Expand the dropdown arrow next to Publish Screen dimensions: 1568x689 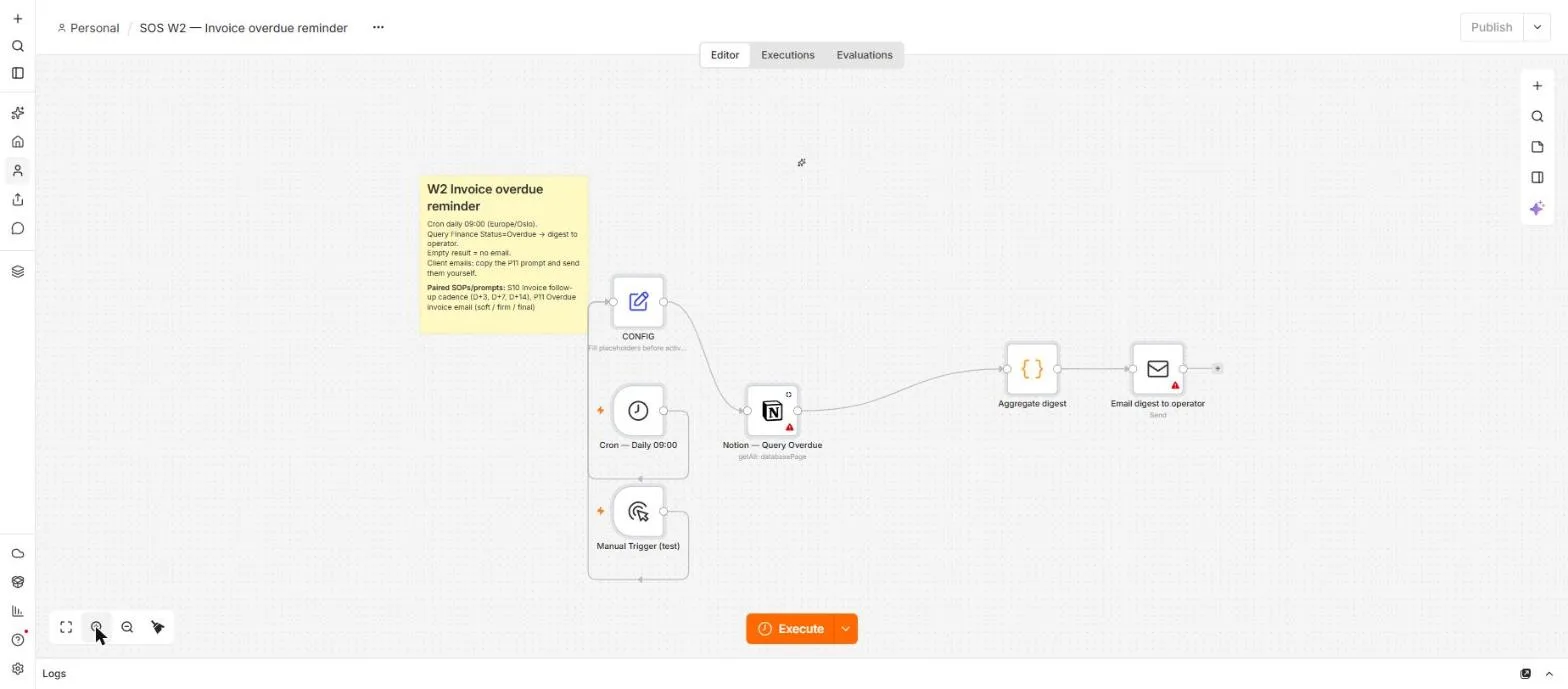pos(1537,28)
